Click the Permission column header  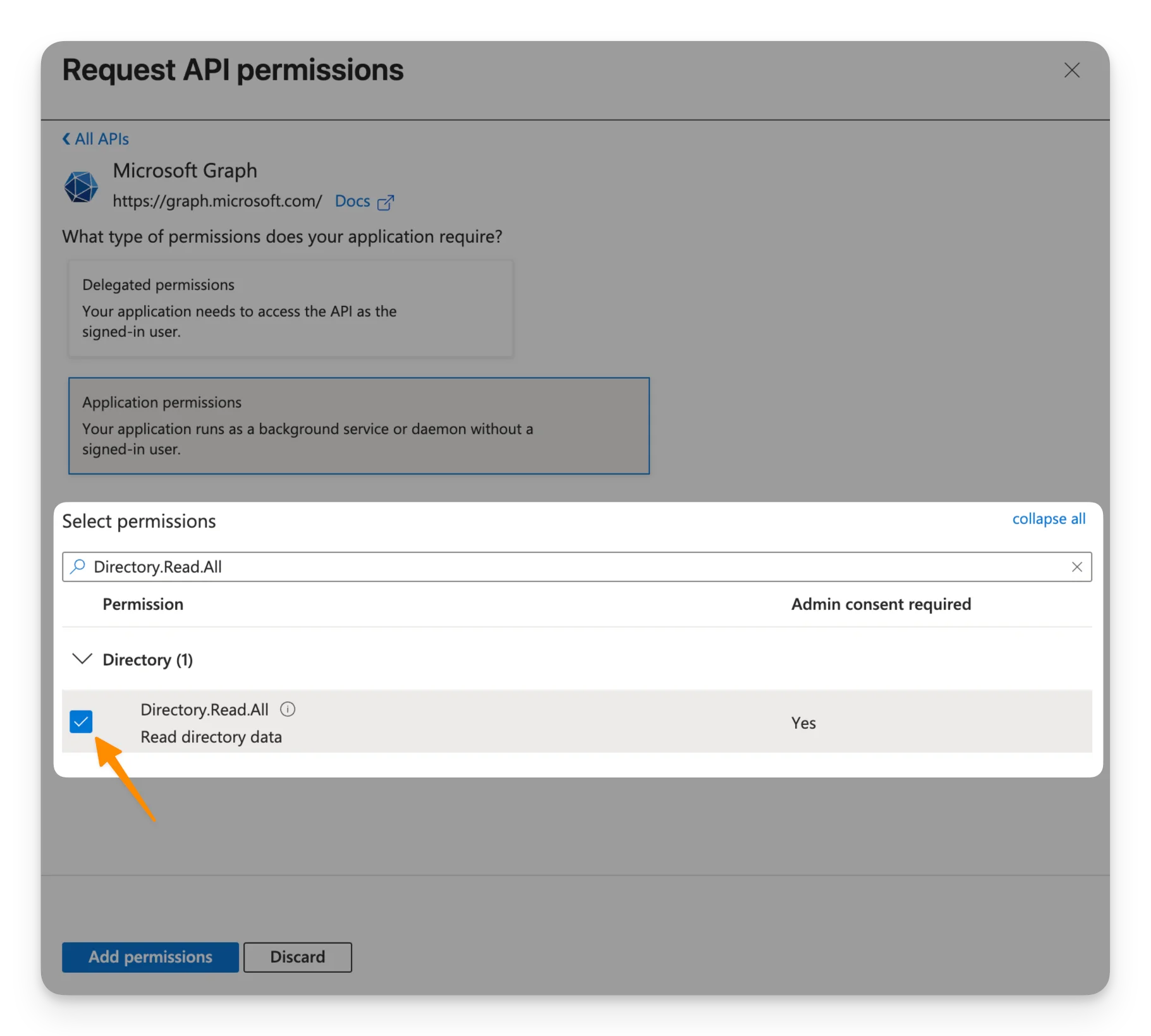pyautogui.click(x=143, y=604)
